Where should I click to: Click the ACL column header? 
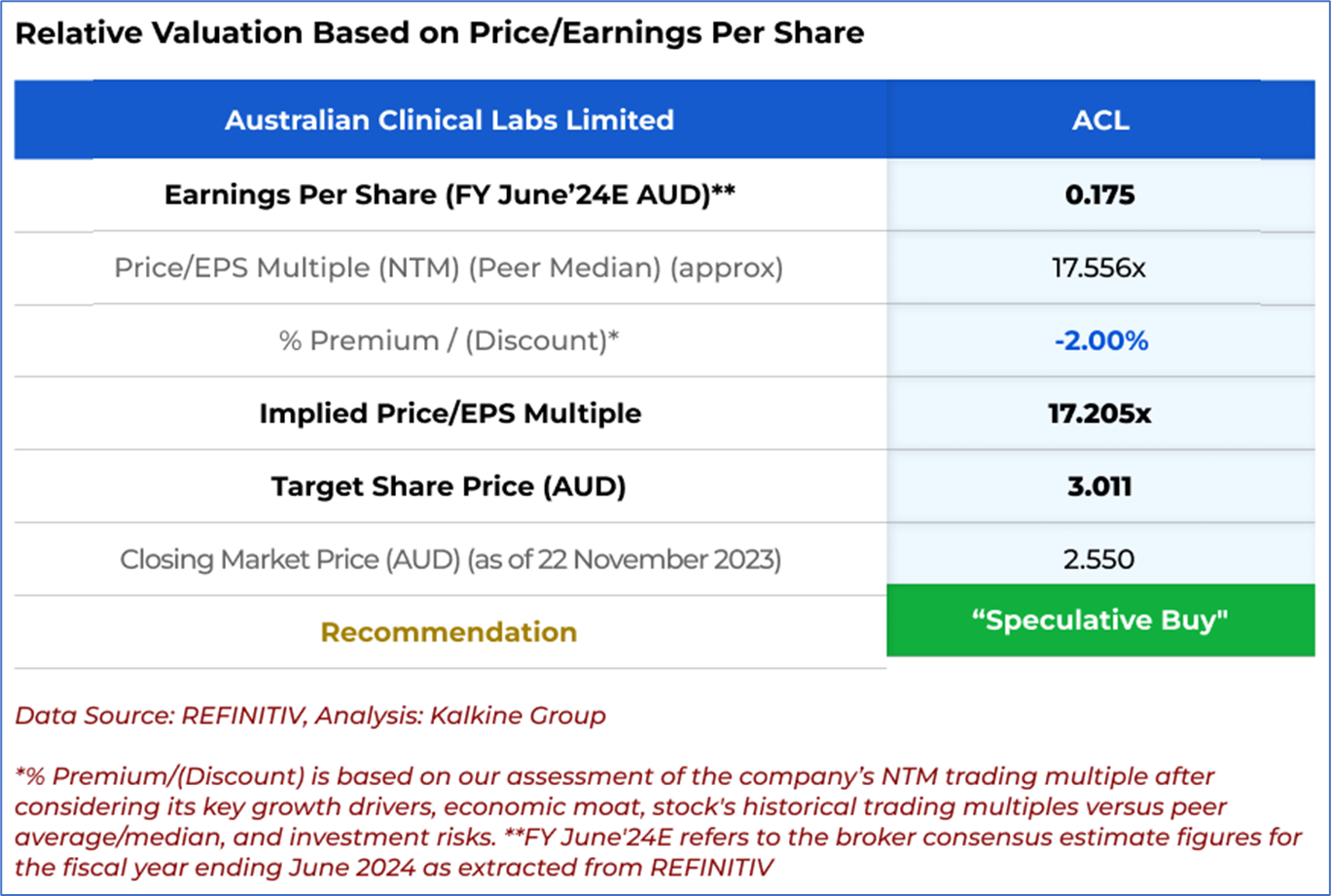1100,121
